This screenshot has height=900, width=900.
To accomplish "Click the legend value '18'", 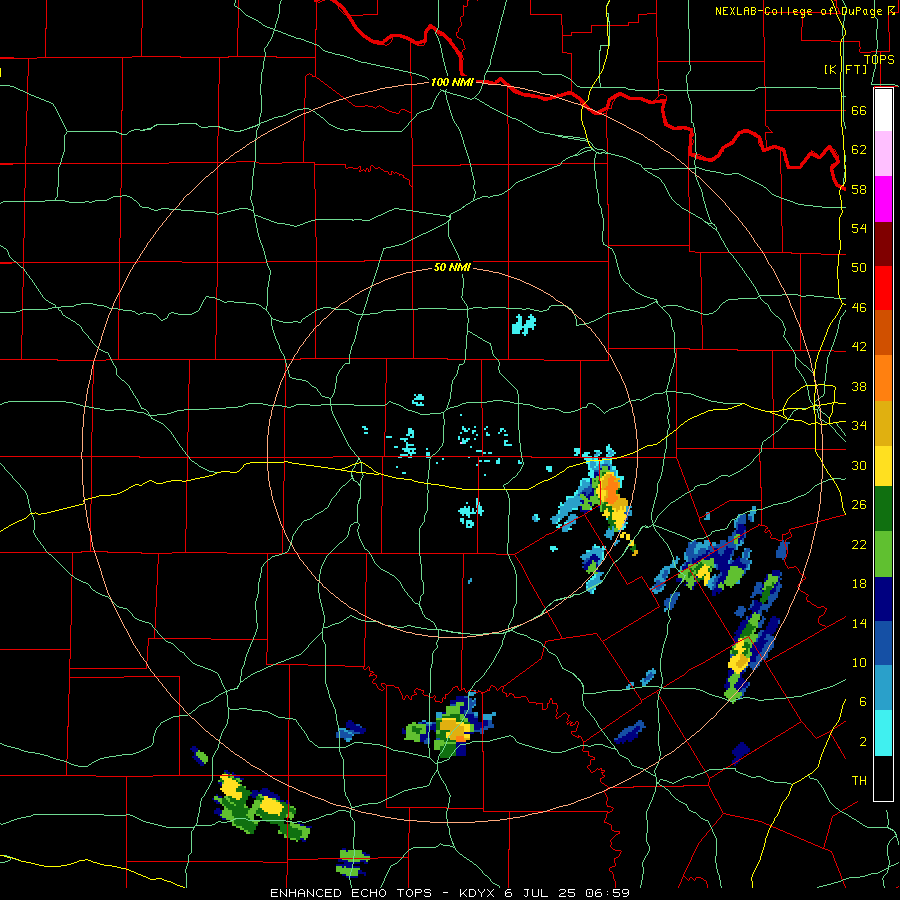I will point(859,583).
